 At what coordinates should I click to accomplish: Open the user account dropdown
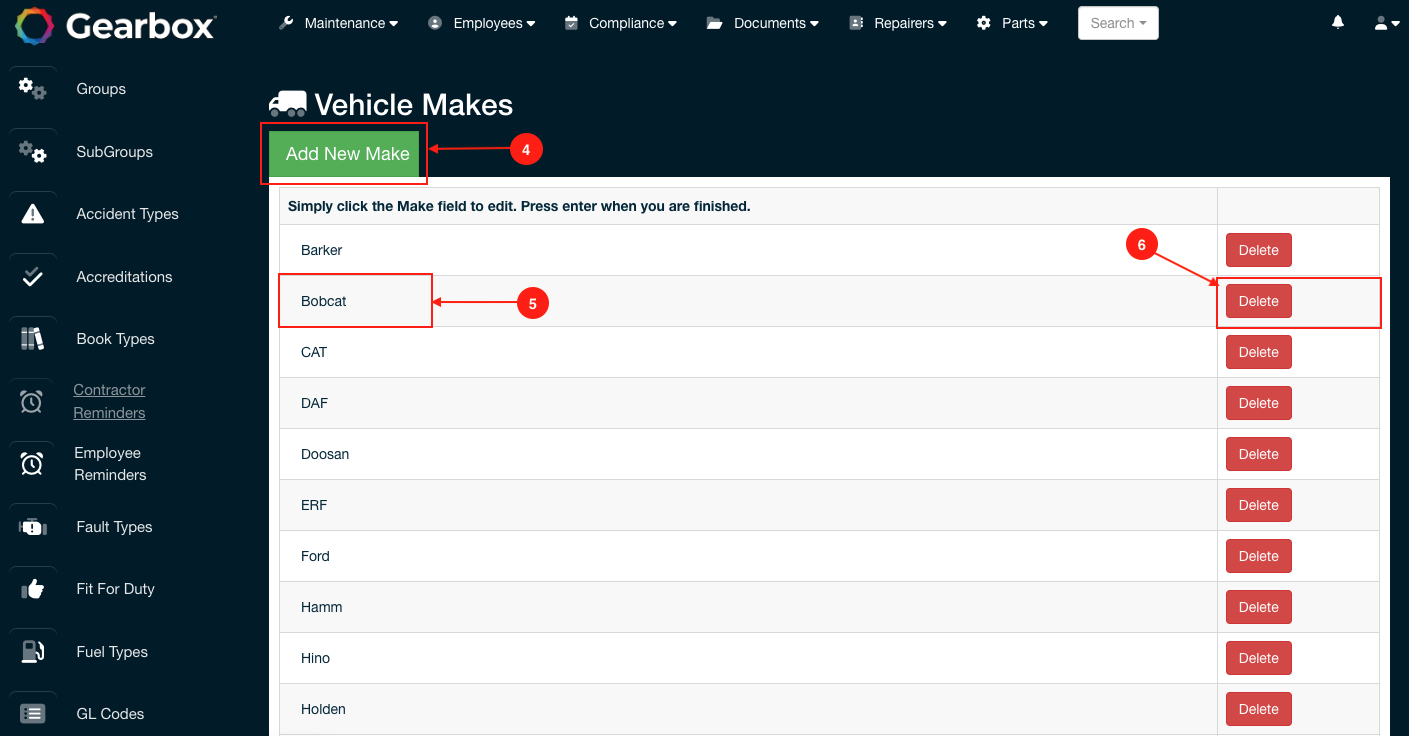click(x=1387, y=23)
